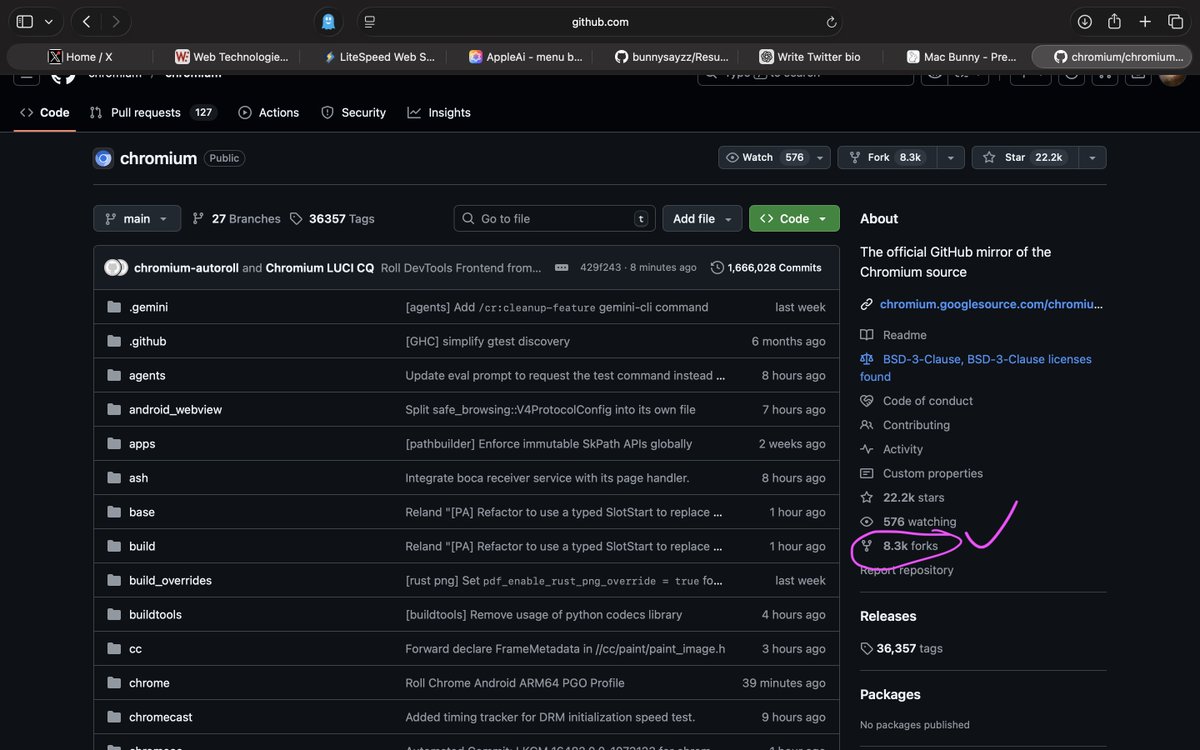The image size is (1200, 750).
Task: Star the chromium repository
Action: click(1024, 157)
